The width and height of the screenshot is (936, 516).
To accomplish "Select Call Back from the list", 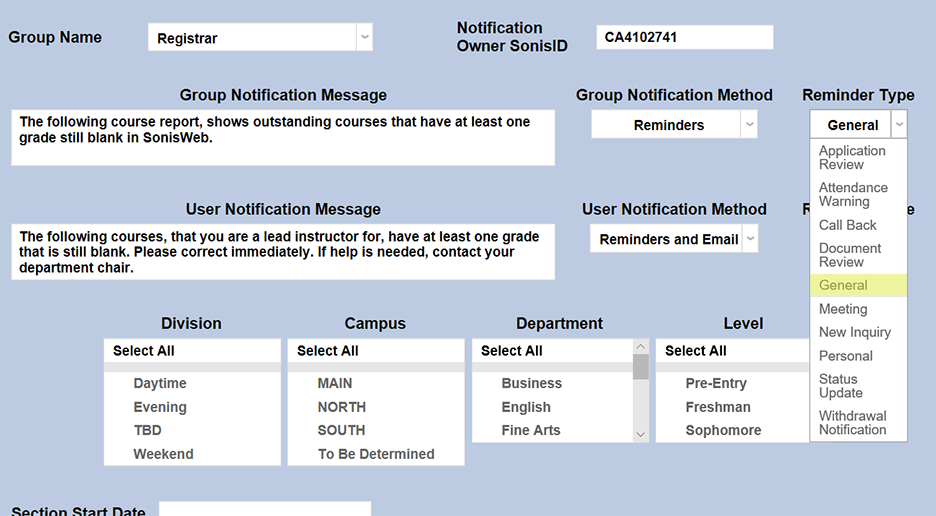I will pos(858,225).
